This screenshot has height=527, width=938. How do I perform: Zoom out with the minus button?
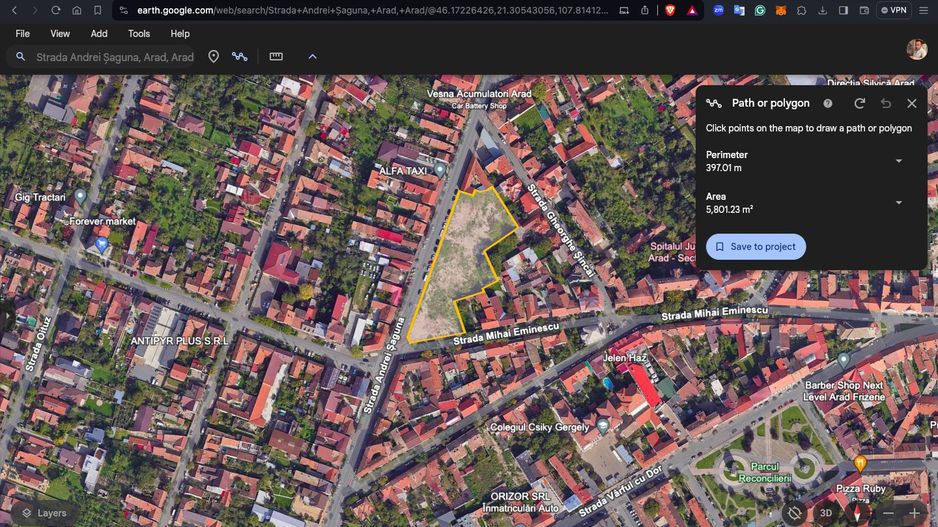pyautogui.click(x=887, y=513)
